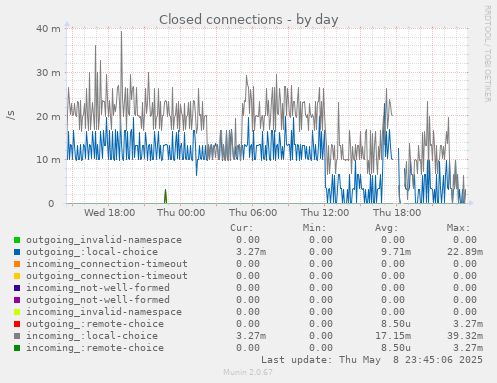Click the 0 y-axis label
This screenshot has width=497, height=383.
[51, 204]
